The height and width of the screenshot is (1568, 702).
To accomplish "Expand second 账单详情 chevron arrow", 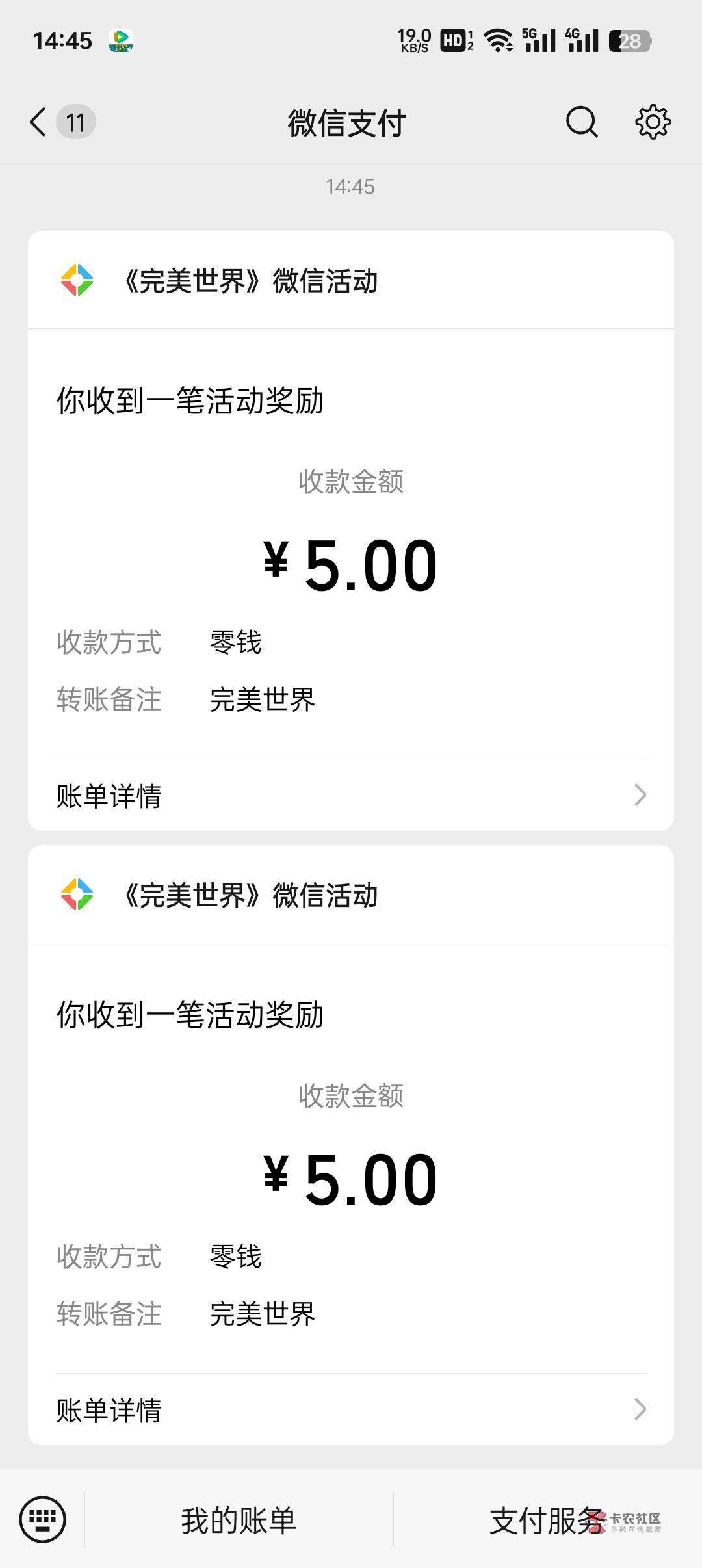I will click(x=640, y=1409).
